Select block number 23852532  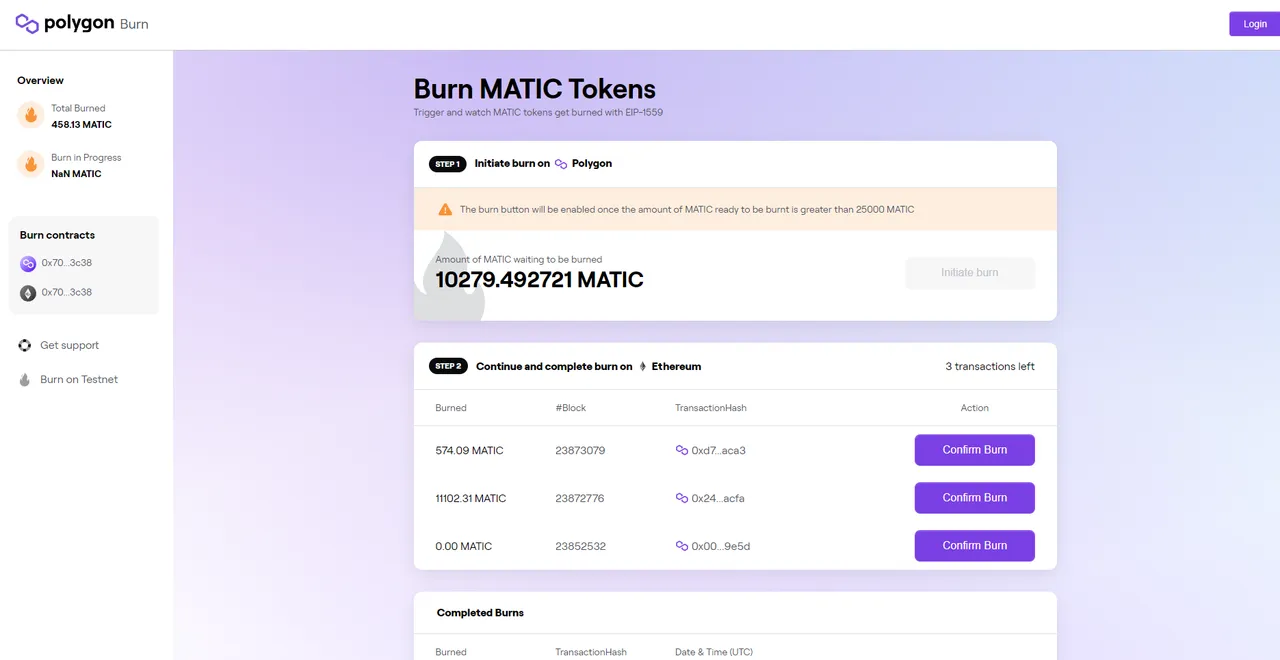(580, 546)
